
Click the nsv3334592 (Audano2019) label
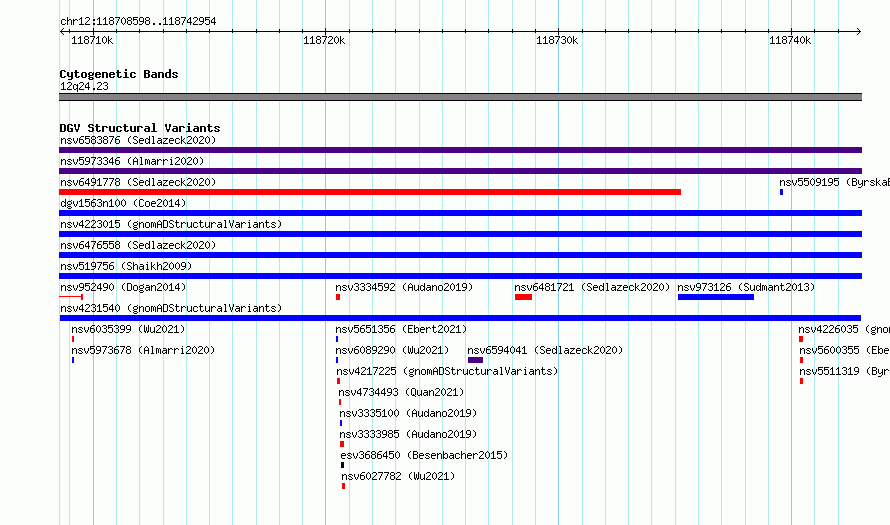point(404,287)
